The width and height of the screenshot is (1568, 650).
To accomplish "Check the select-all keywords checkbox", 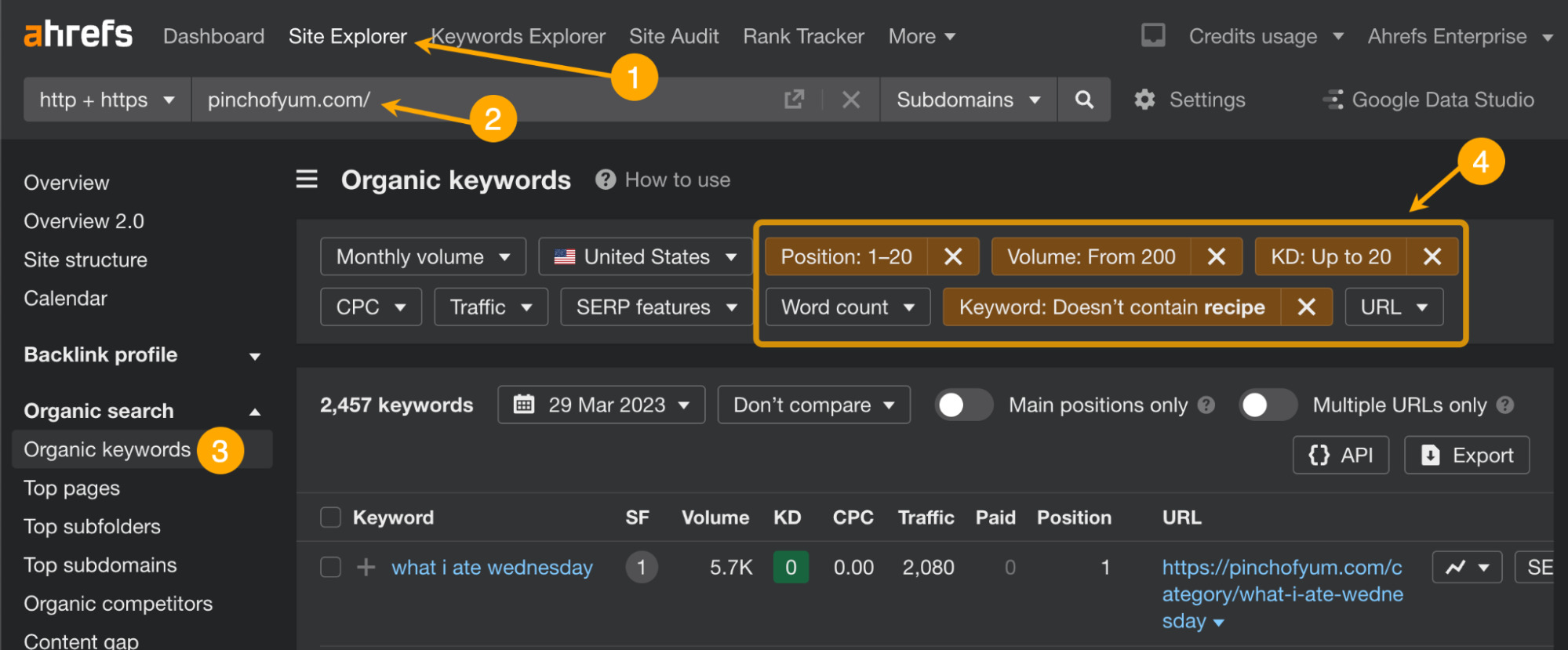I will [x=330, y=517].
